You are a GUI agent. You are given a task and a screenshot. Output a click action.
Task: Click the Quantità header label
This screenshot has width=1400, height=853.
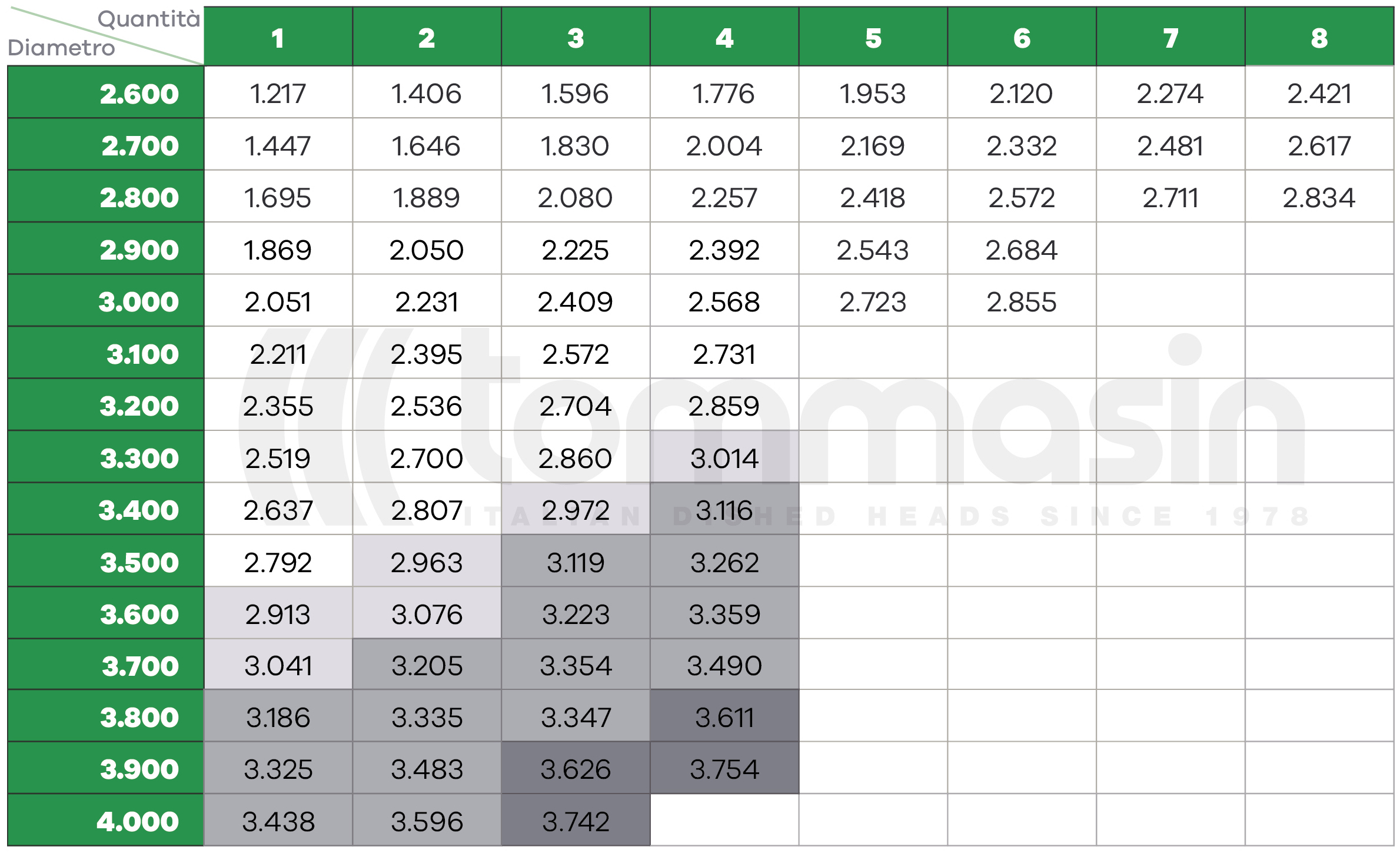149,19
